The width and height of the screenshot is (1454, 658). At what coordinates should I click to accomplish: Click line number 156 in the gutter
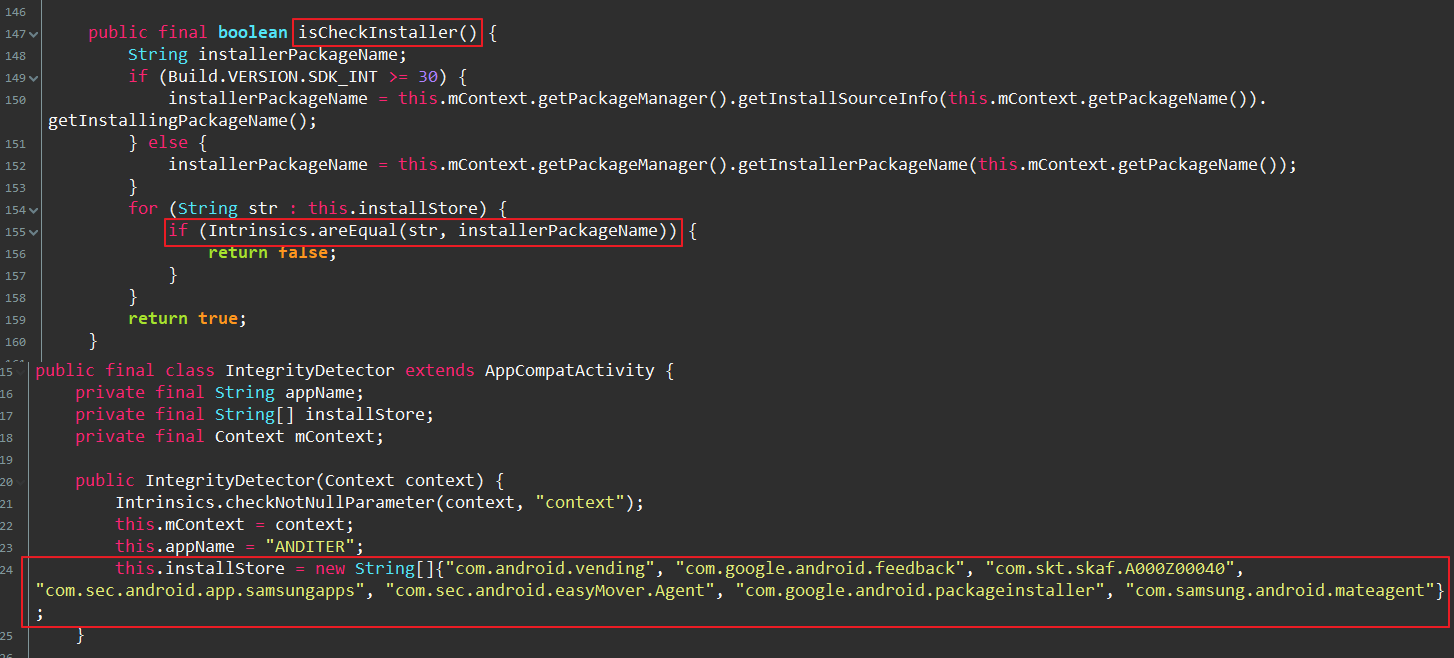pyautogui.click(x=15, y=254)
